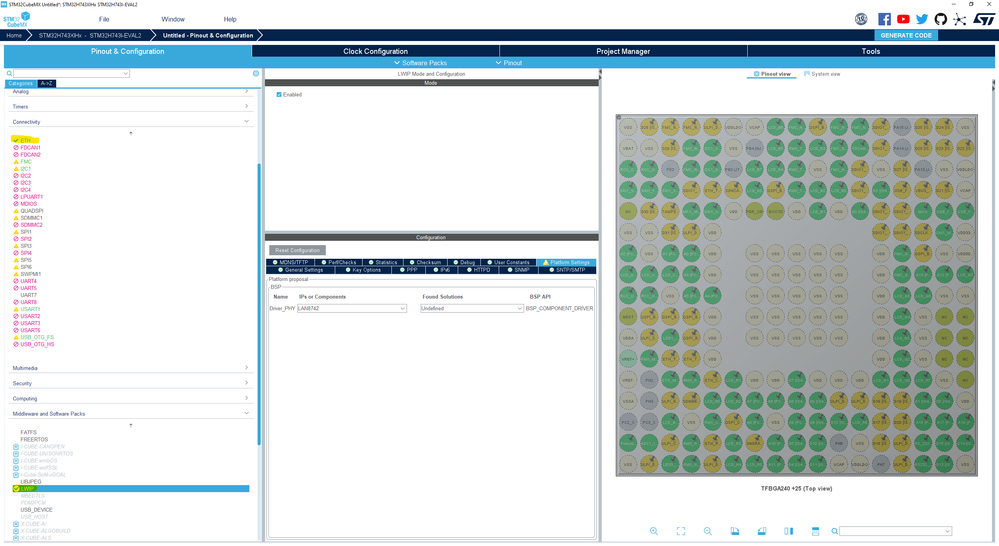Screen dimensions: 999x546
Task: Open the File menu
Action: pyautogui.click(x=104, y=19)
